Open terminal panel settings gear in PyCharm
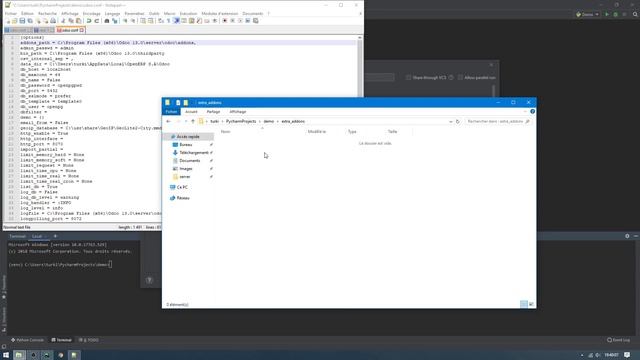Viewport: 640px width, 360px height. (627, 236)
